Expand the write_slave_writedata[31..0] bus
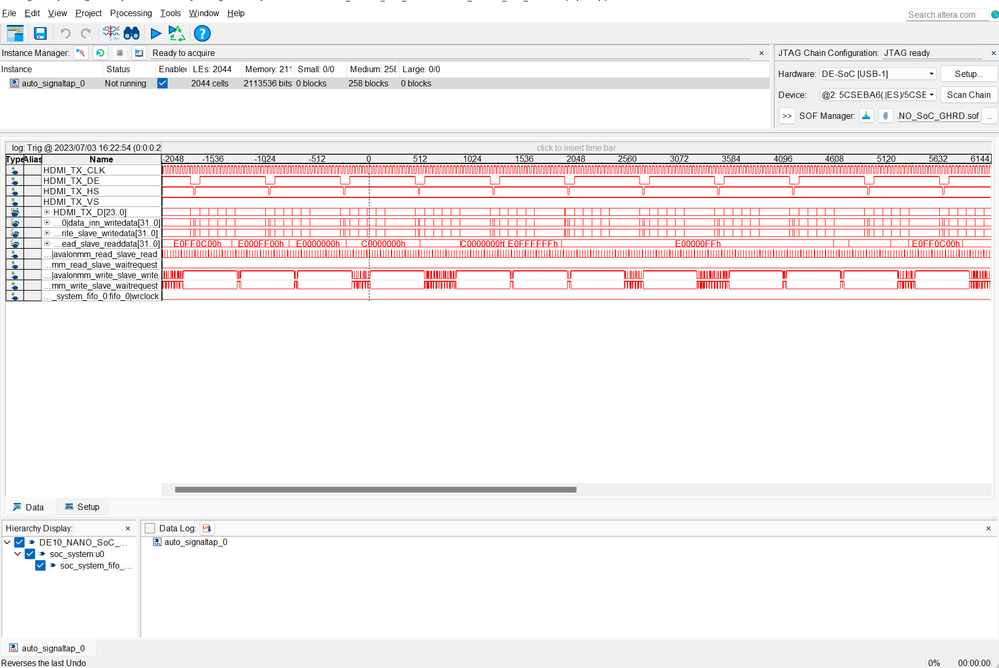999x668 pixels. point(47,233)
